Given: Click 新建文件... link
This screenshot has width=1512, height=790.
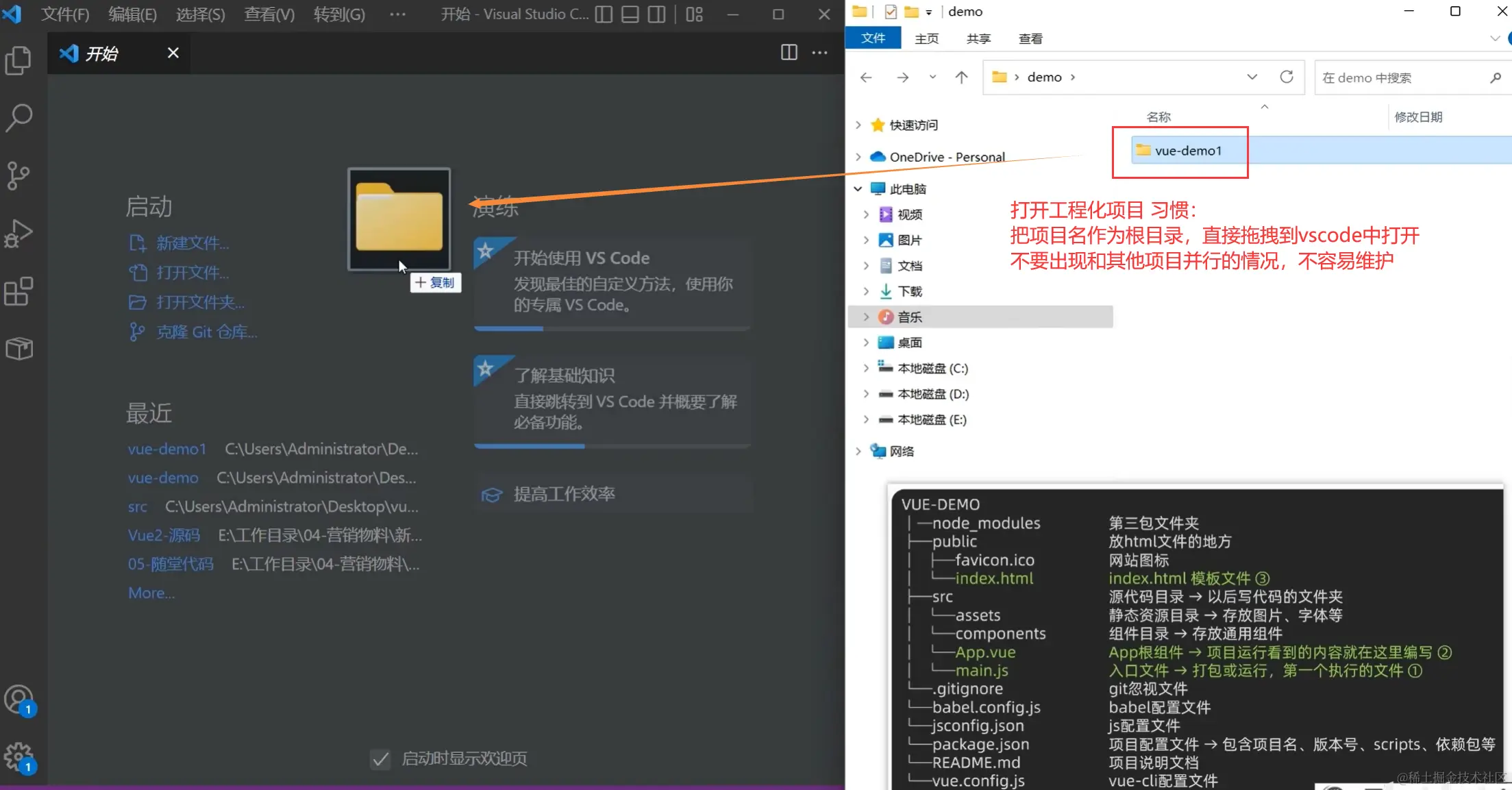Looking at the screenshot, I should [193, 243].
